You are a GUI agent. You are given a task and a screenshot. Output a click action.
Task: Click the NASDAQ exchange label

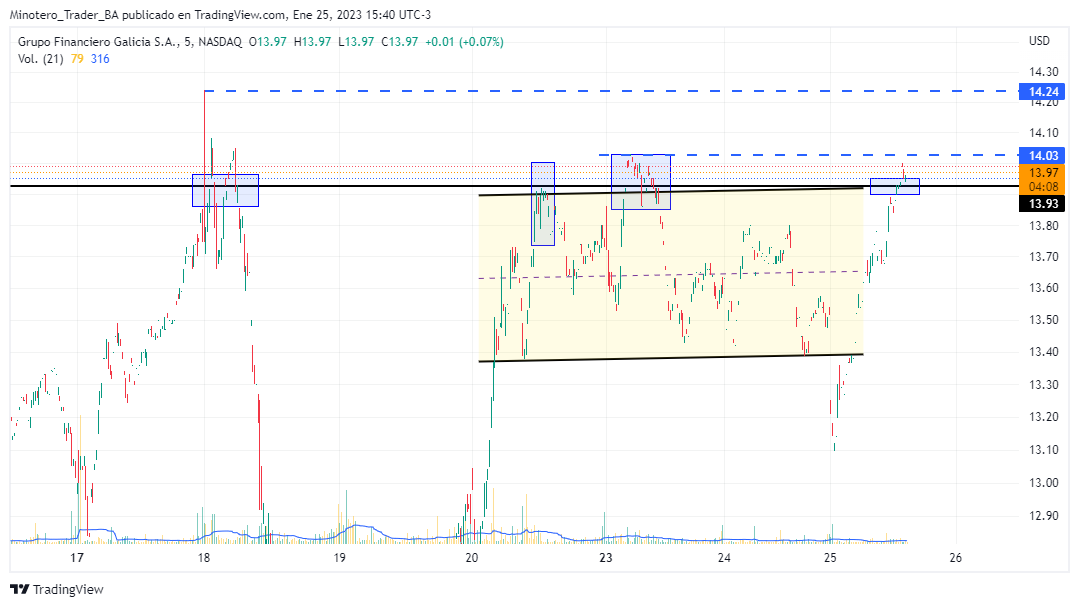pyautogui.click(x=219, y=41)
